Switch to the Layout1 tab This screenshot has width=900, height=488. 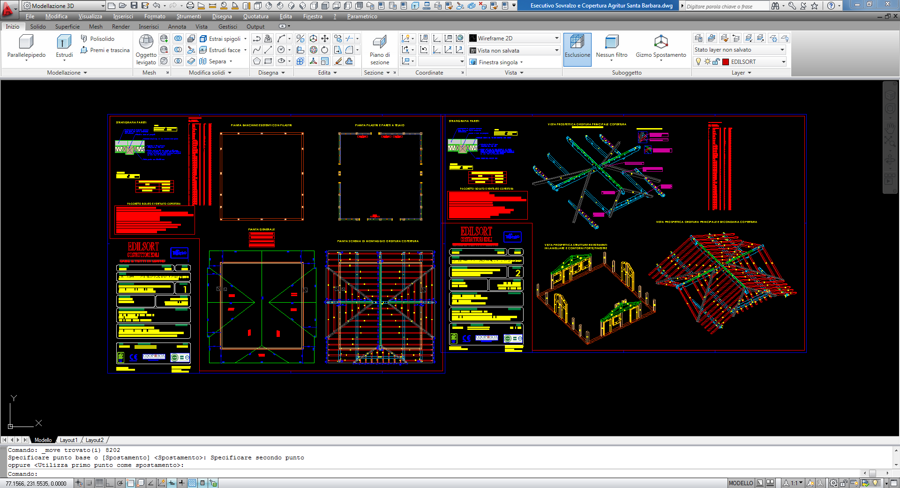[68, 440]
